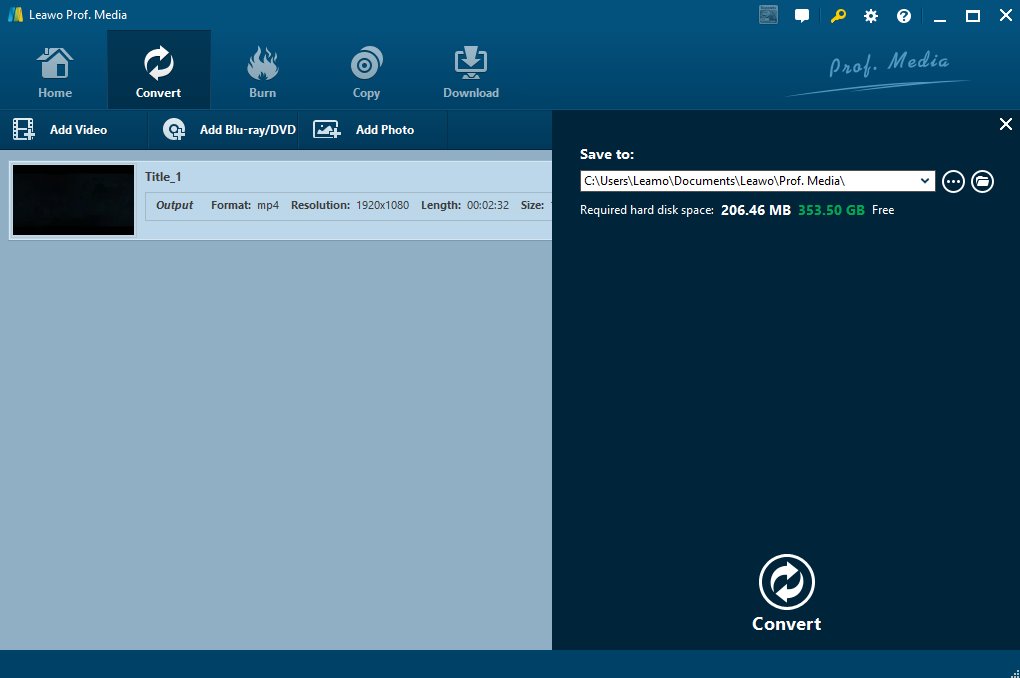
Task: Select the Title_1 video thumbnail
Action: 73,200
